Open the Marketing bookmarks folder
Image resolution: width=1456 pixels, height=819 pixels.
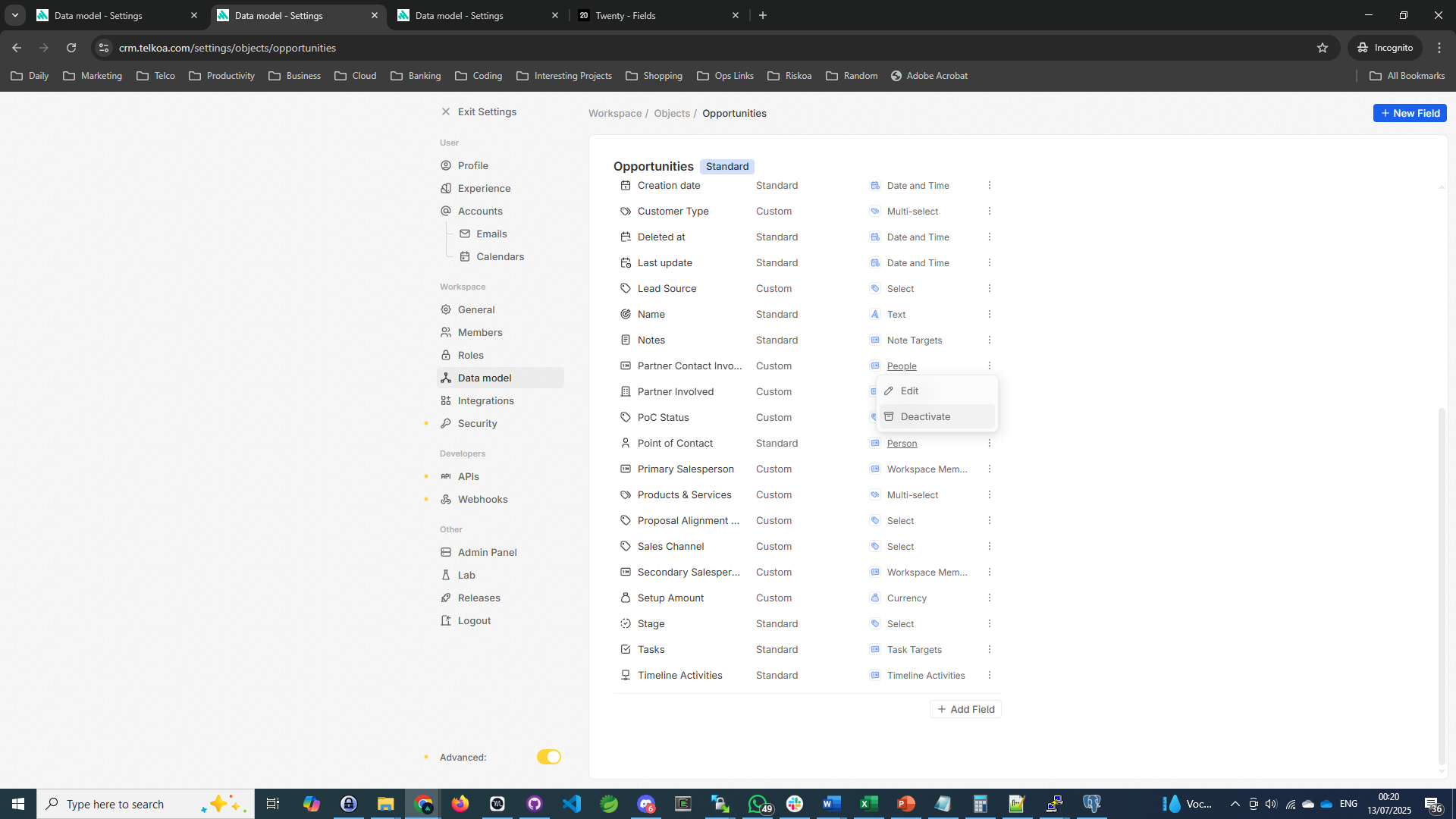[x=93, y=76]
